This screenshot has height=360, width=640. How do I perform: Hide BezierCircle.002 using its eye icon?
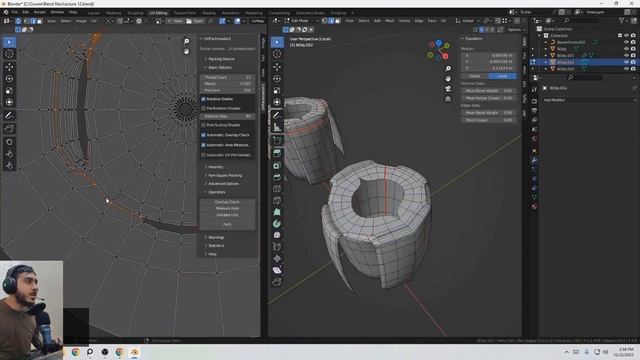tap(626, 42)
